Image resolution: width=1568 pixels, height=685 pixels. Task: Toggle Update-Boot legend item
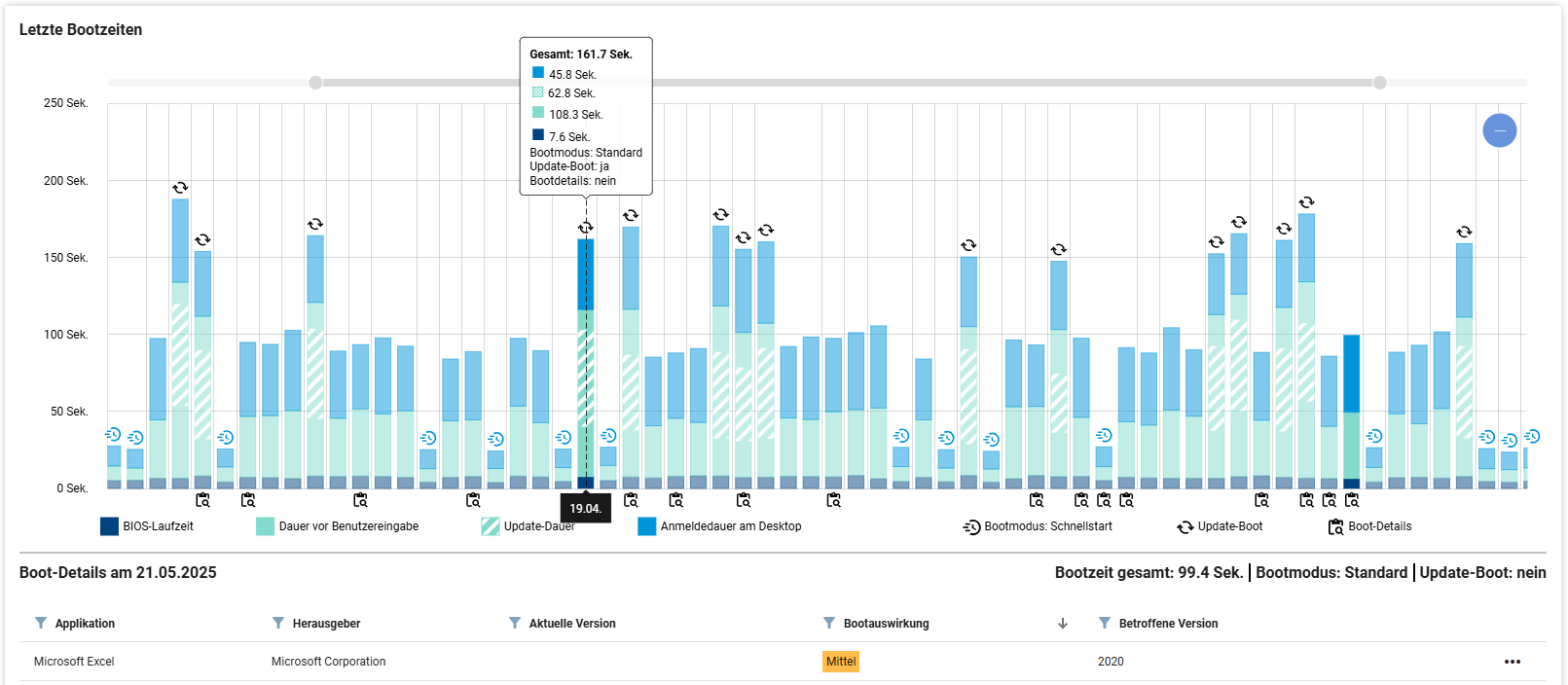coord(1220,526)
